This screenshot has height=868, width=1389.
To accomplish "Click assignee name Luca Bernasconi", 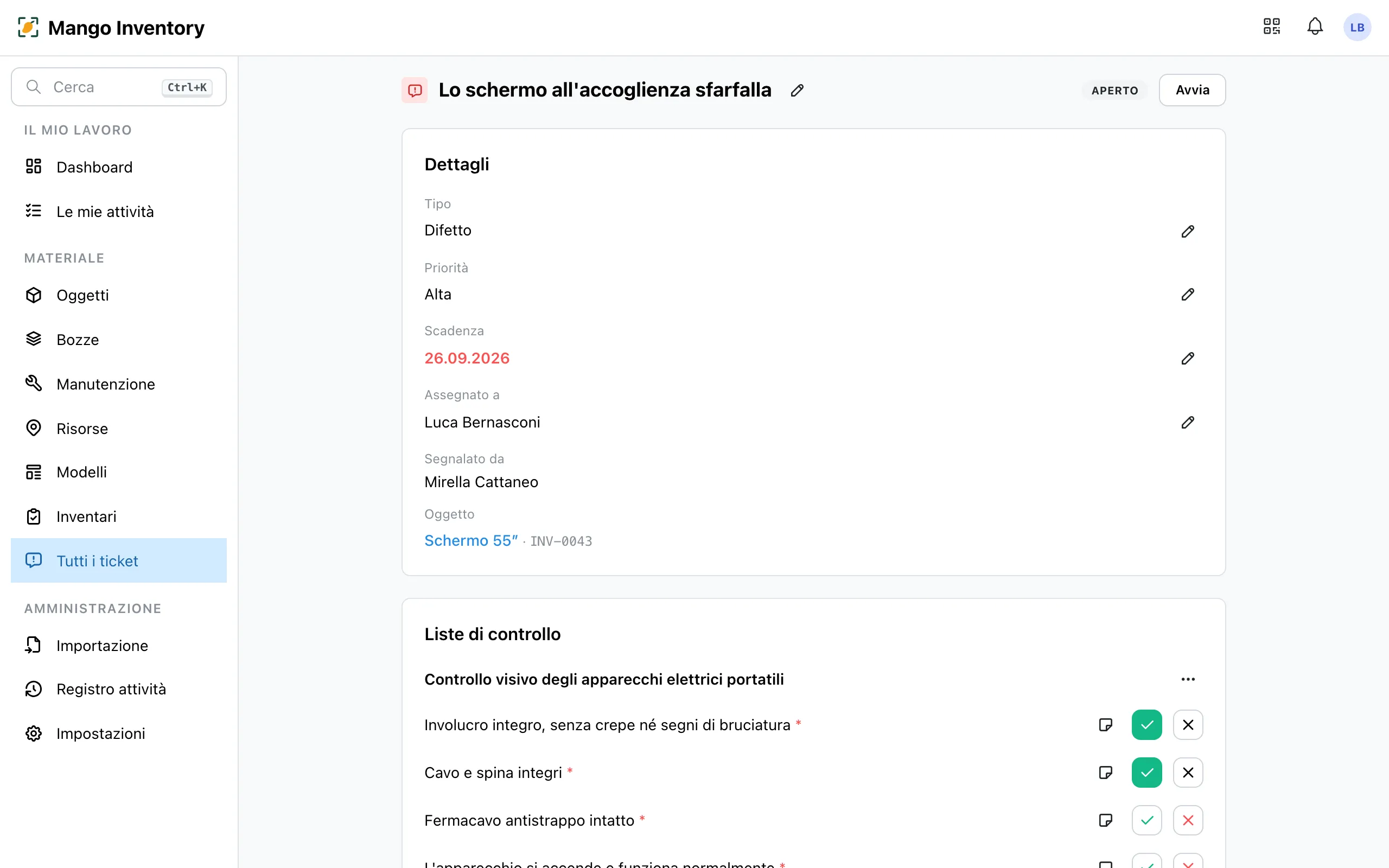I will coord(482,423).
